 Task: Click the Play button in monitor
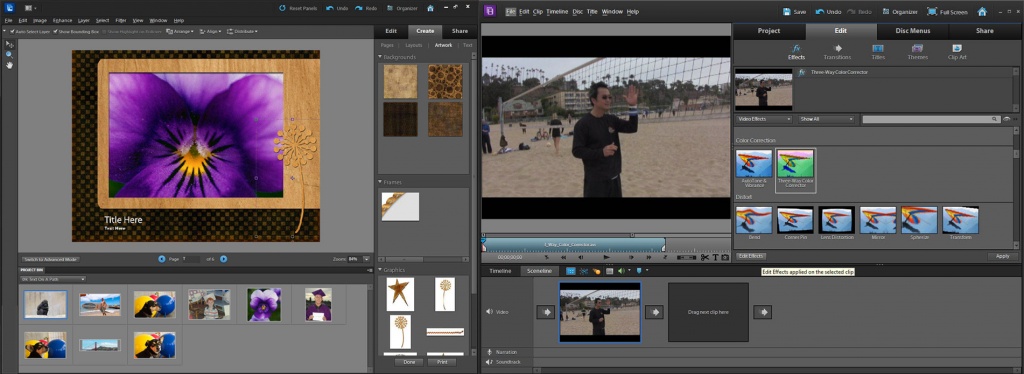[607, 257]
